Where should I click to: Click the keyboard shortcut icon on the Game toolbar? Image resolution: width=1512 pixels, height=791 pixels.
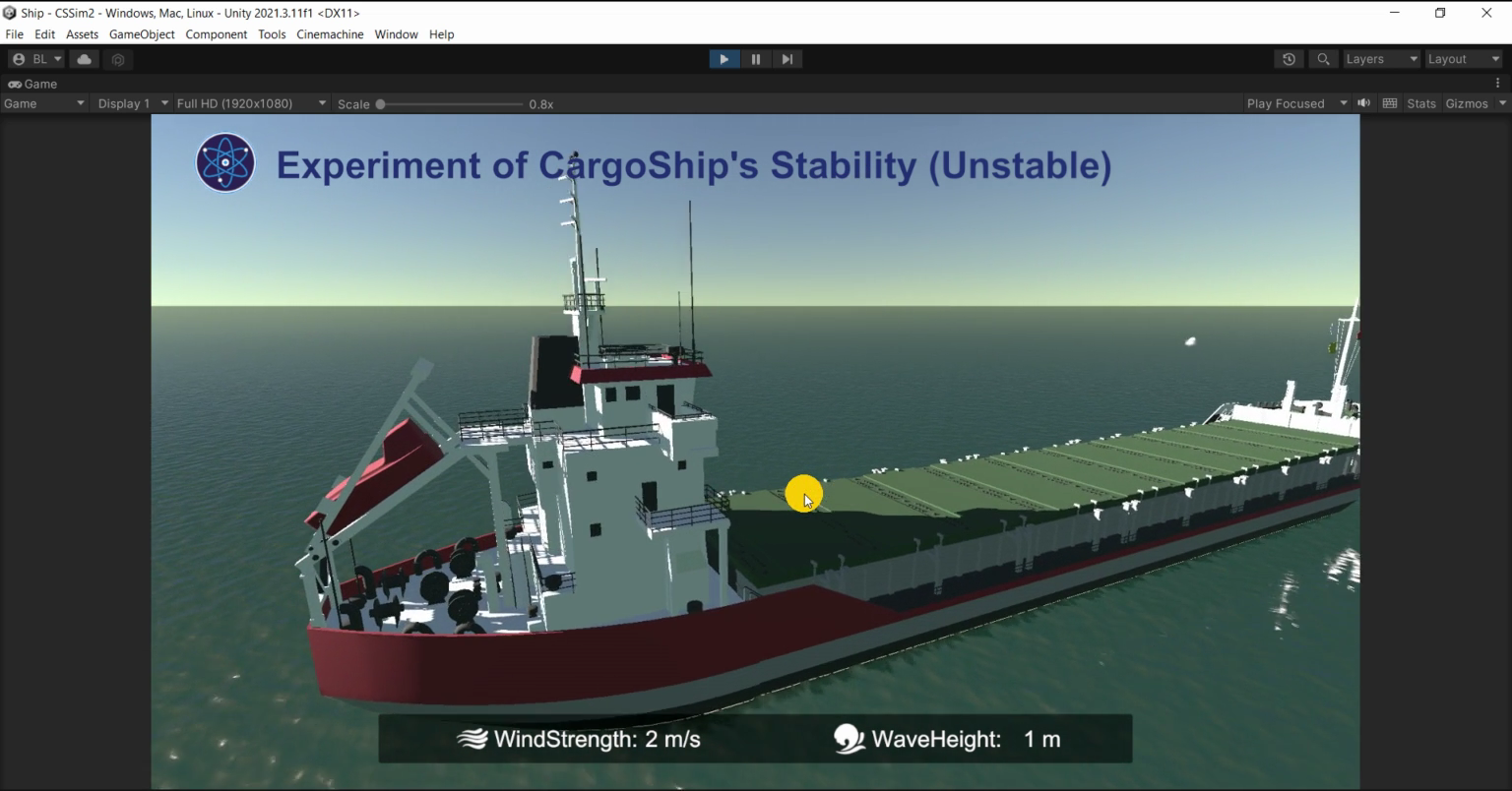pos(1389,103)
